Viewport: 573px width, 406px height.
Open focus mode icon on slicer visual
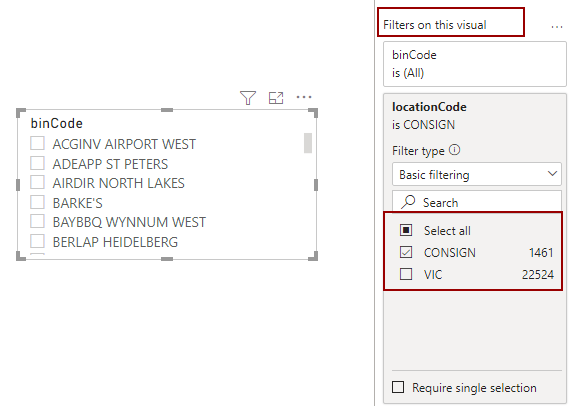pos(276,98)
